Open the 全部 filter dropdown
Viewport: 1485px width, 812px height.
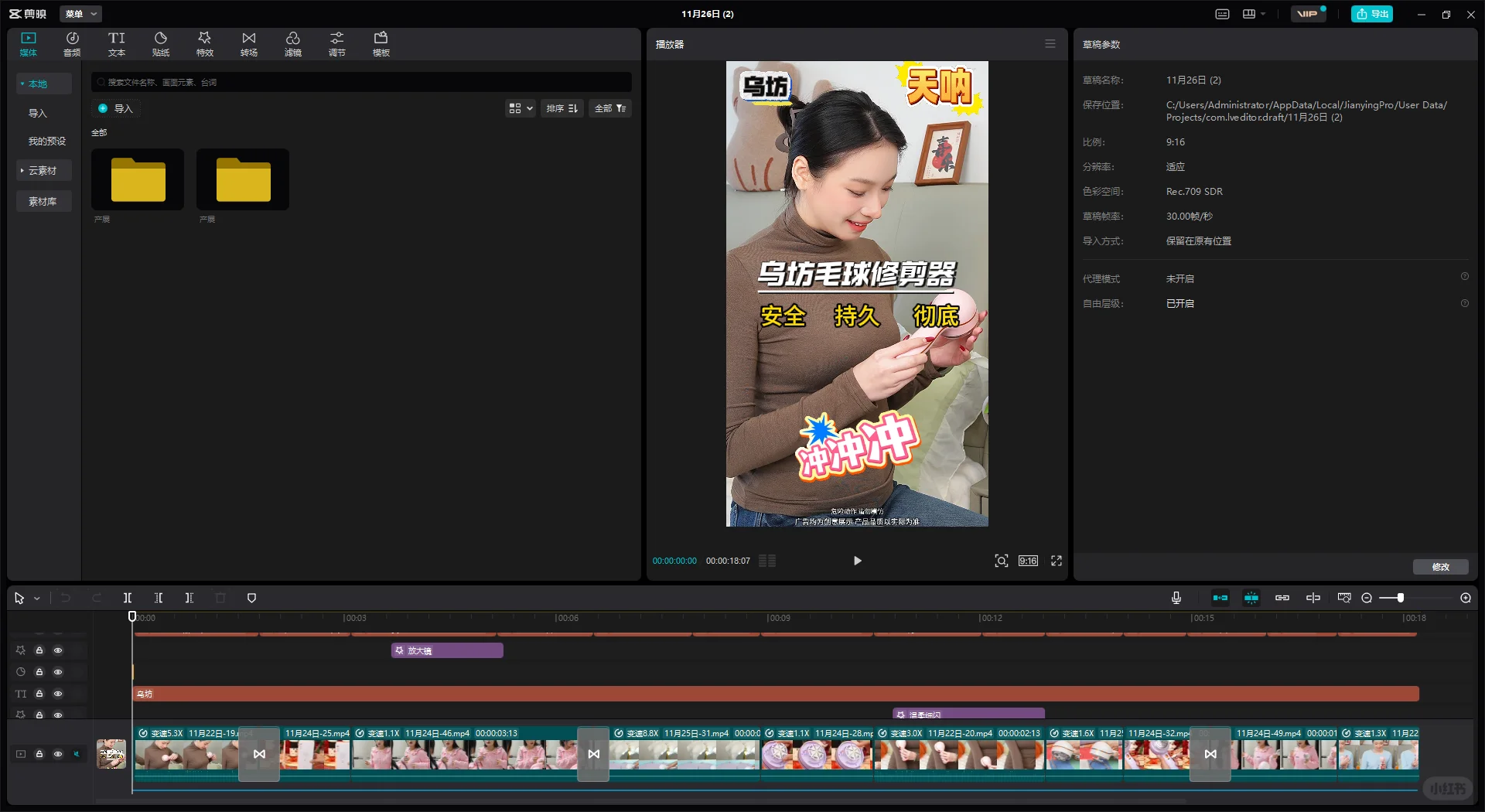click(x=610, y=108)
